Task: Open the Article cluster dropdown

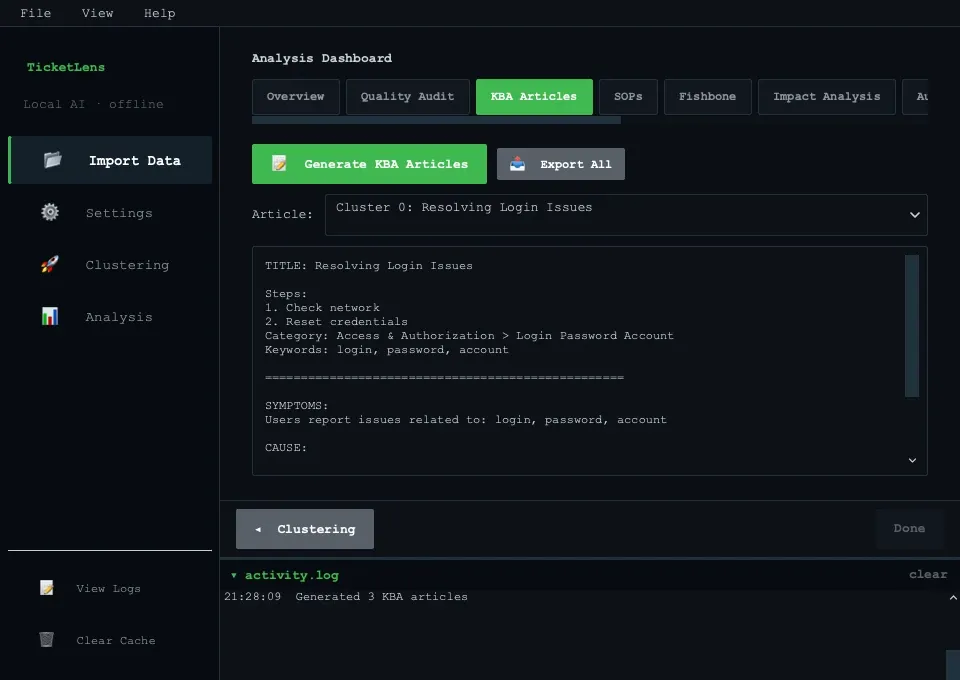Action: (626, 215)
